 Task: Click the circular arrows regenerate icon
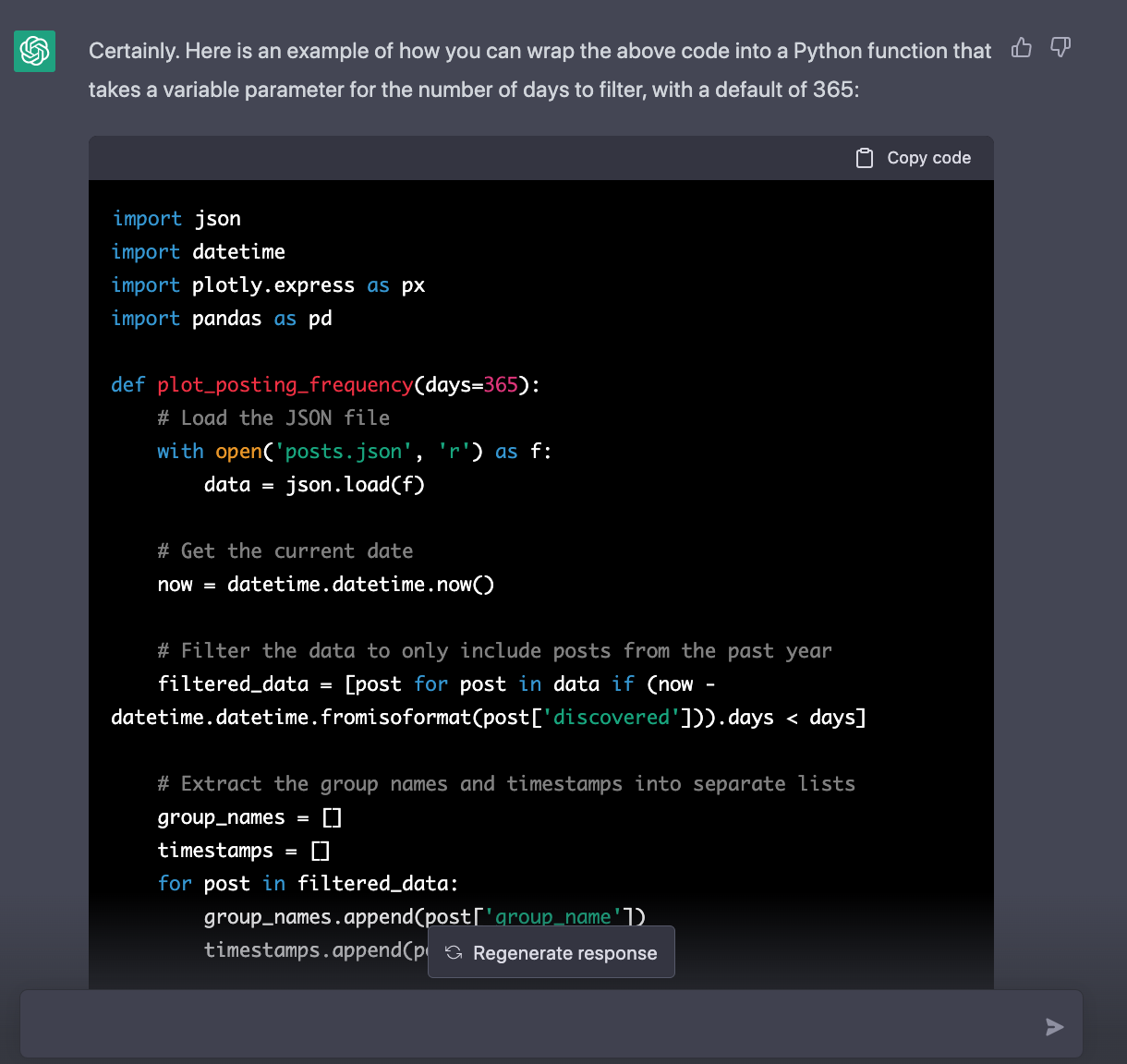click(x=454, y=952)
